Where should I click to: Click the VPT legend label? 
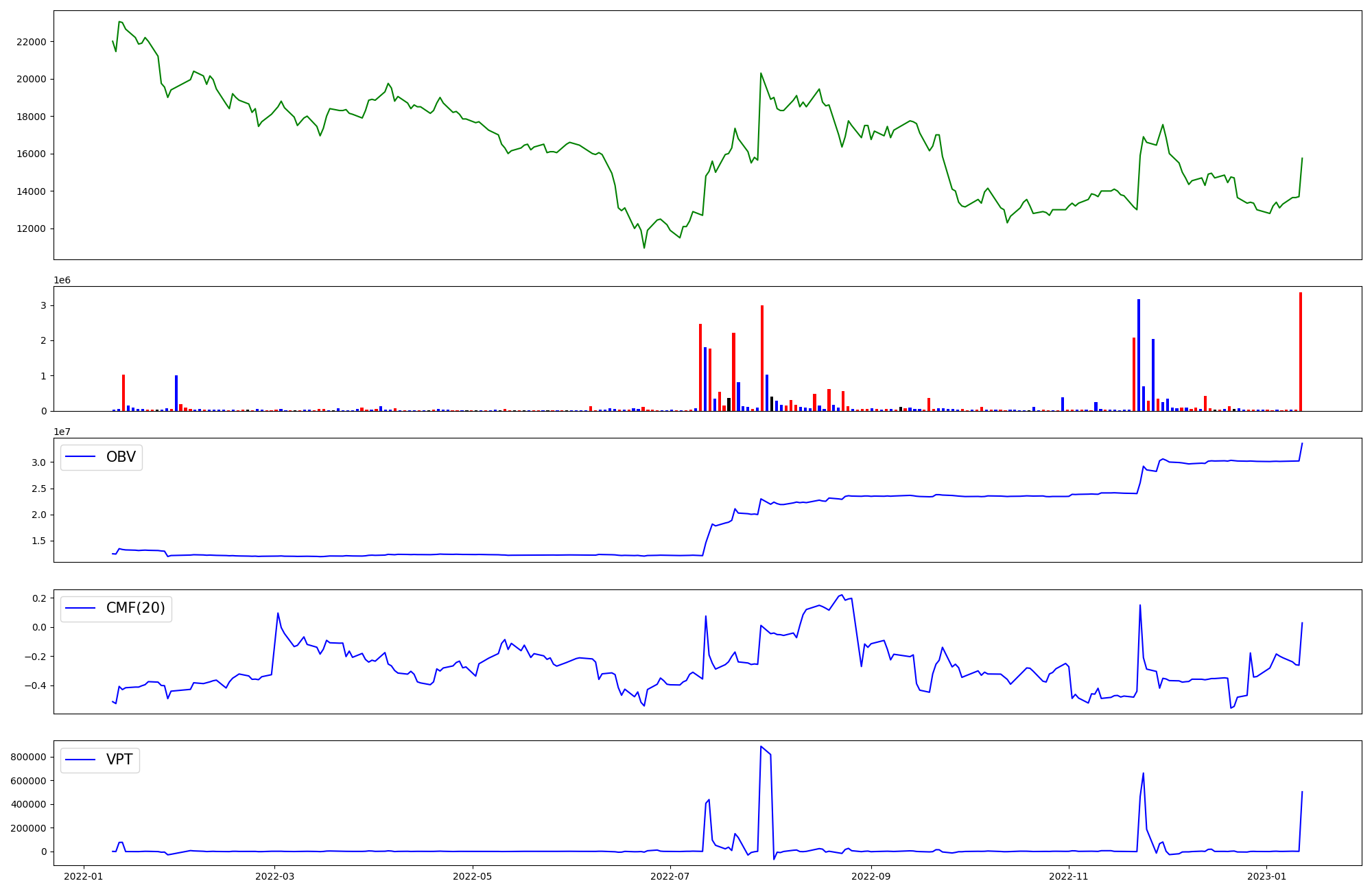pyautogui.click(x=119, y=760)
